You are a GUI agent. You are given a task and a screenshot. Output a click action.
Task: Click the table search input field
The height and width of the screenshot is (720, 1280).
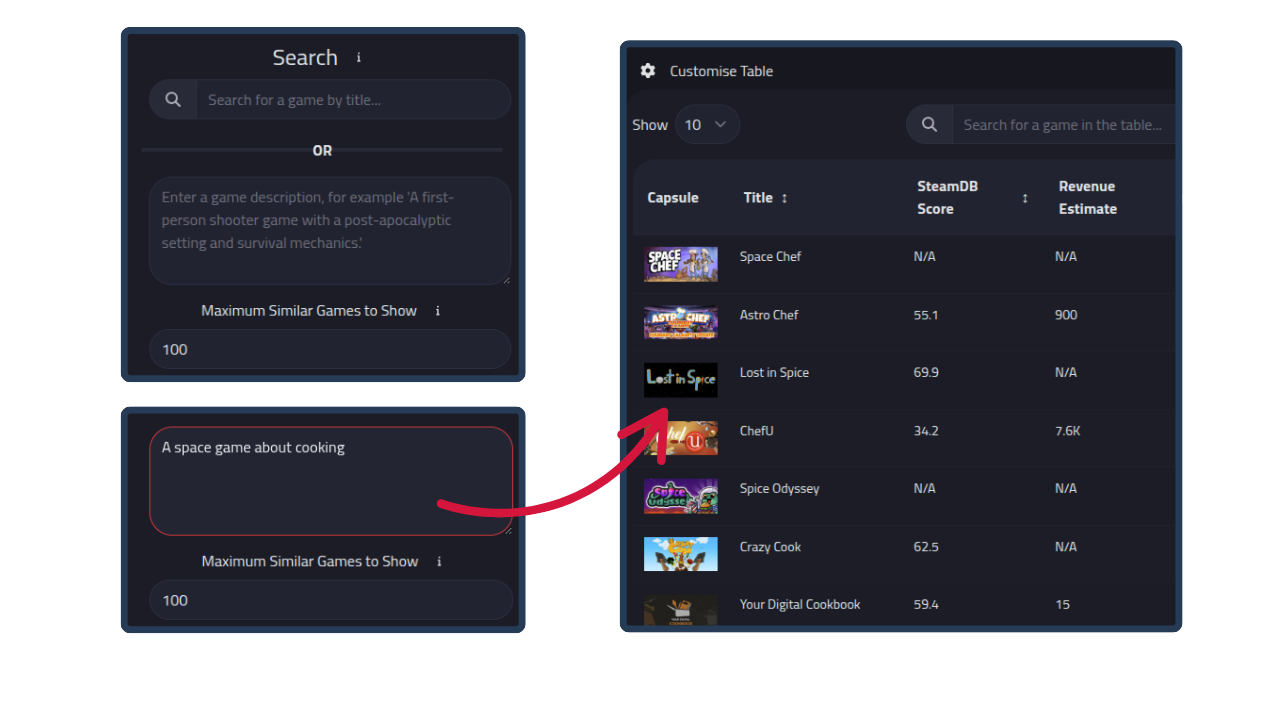pyautogui.click(x=1062, y=125)
